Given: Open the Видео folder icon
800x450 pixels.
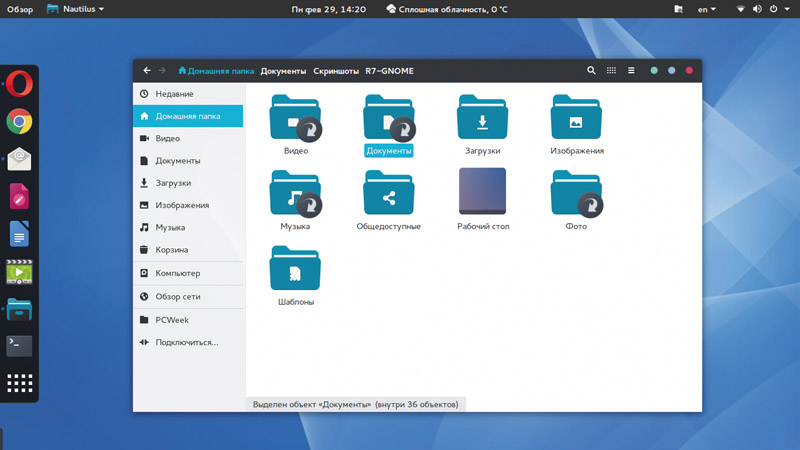Looking at the screenshot, I should click(295, 118).
